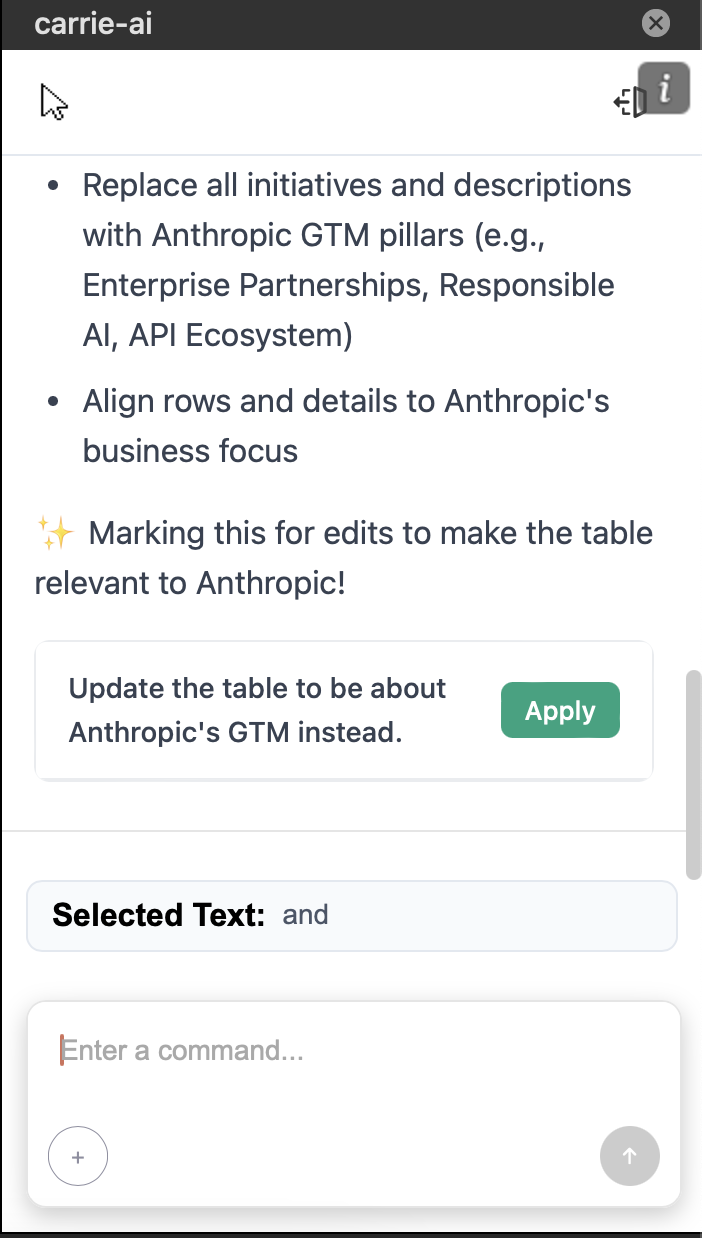Click the selected word "and"

305,915
